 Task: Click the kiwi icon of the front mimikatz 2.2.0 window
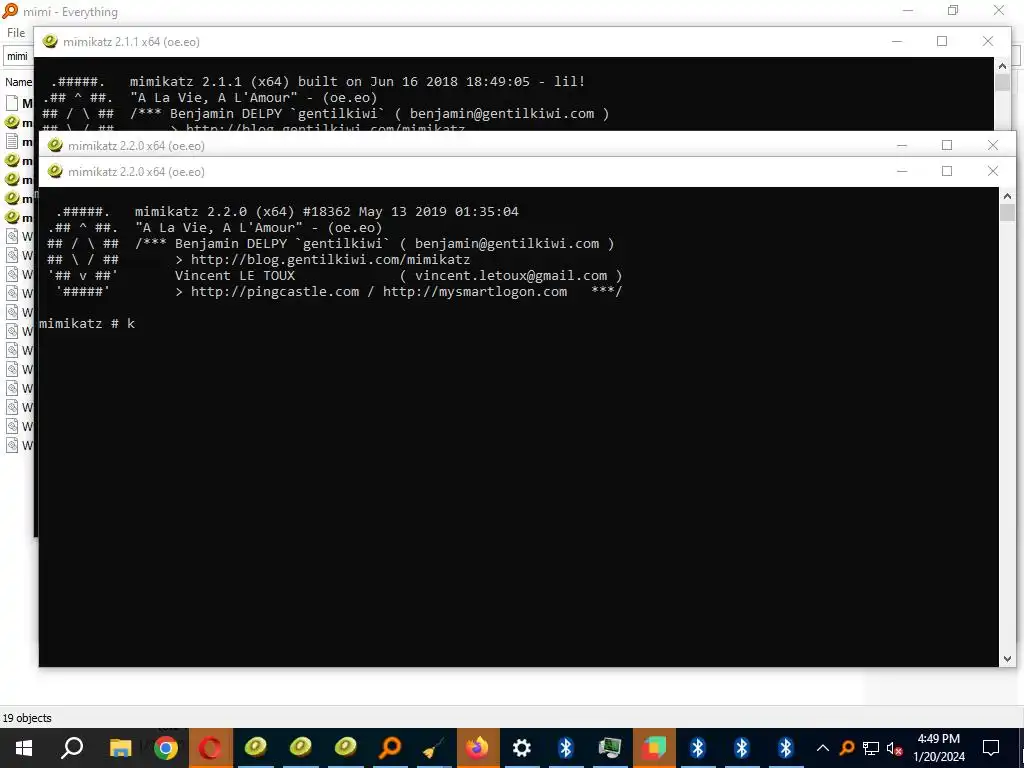(55, 171)
